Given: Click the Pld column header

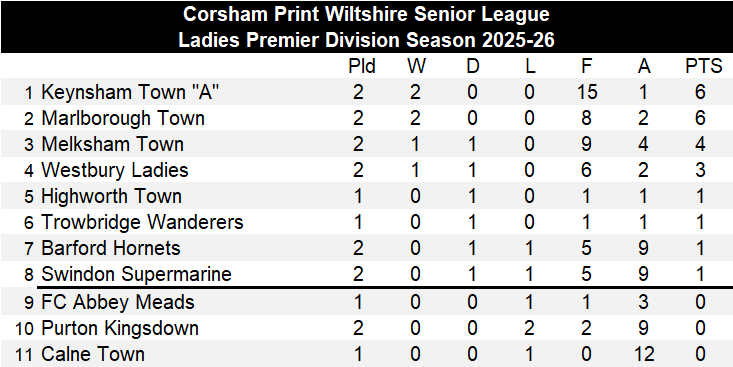Looking at the screenshot, I should click(362, 67).
